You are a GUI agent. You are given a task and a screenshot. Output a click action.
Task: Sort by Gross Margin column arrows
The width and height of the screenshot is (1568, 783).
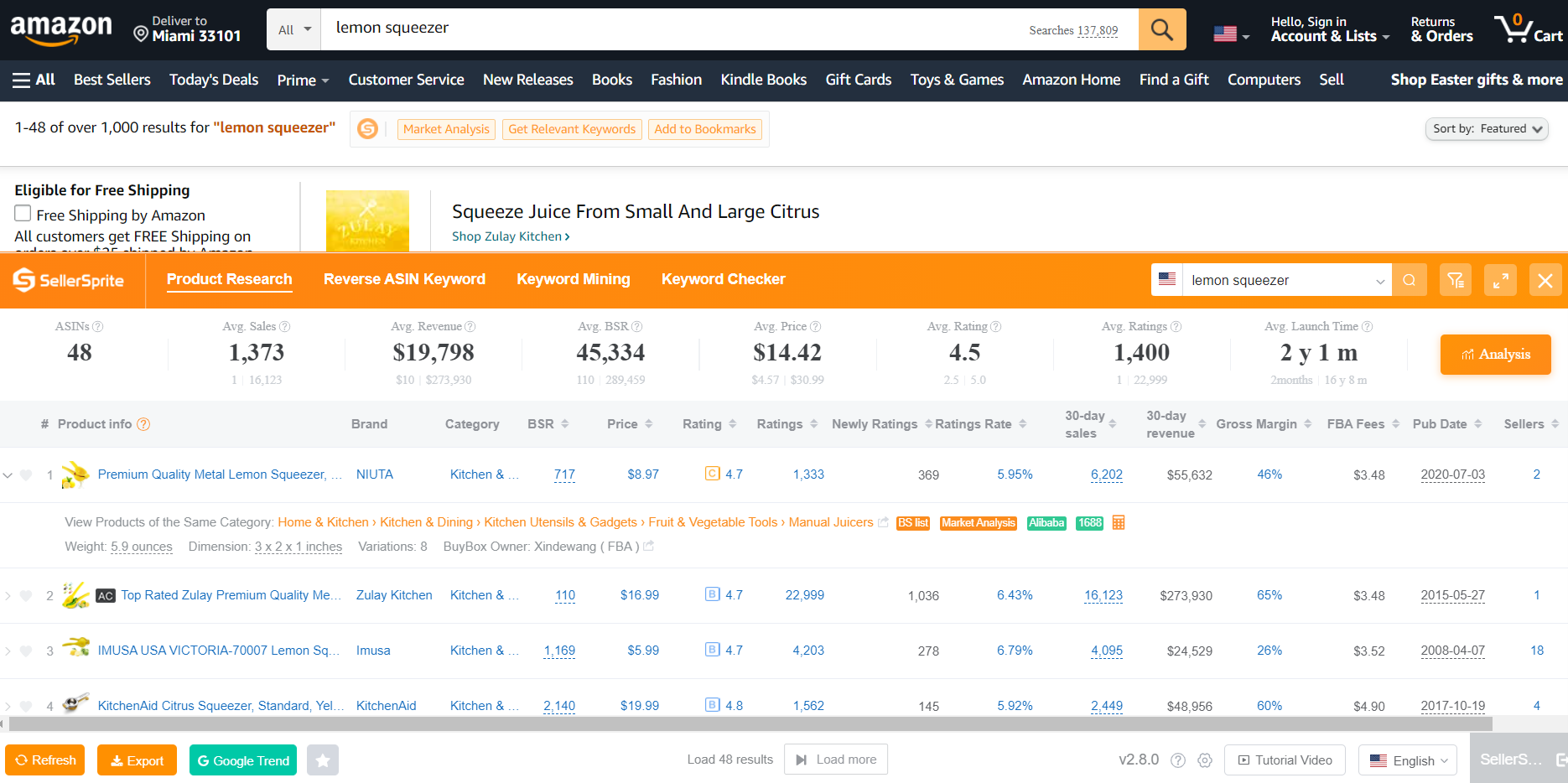(x=1307, y=424)
